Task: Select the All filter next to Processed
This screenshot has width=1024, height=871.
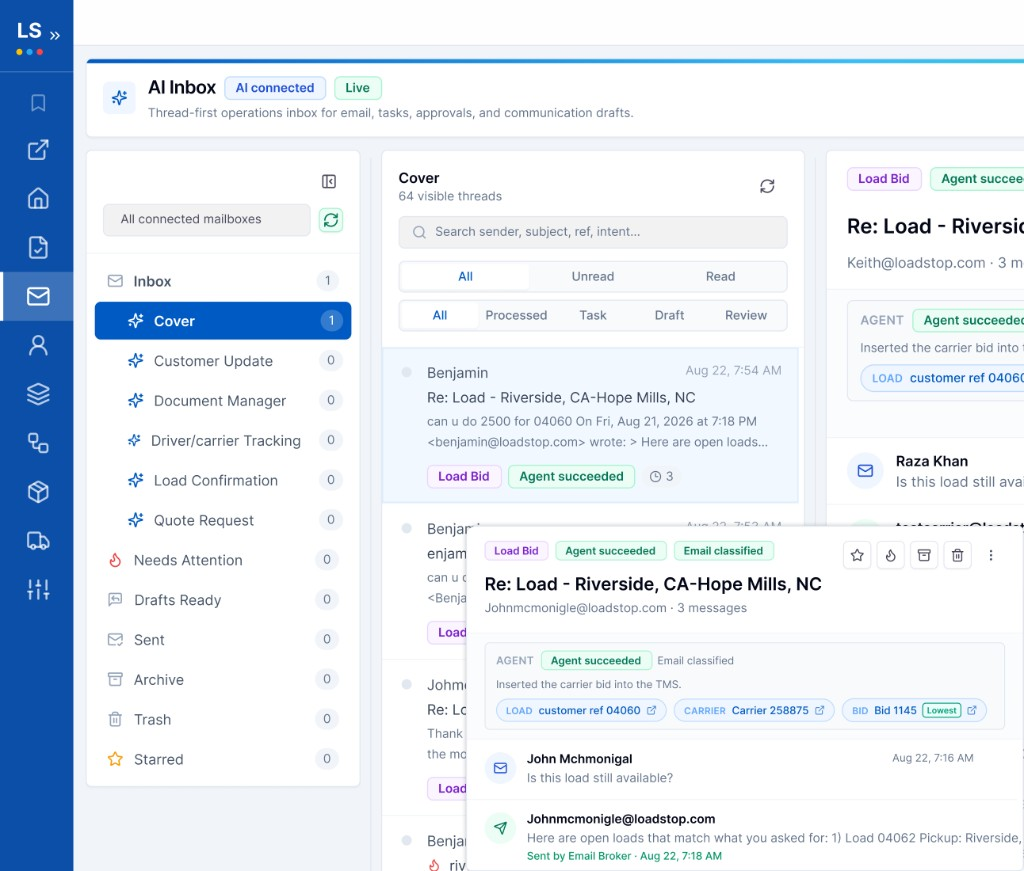Action: [440, 315]
